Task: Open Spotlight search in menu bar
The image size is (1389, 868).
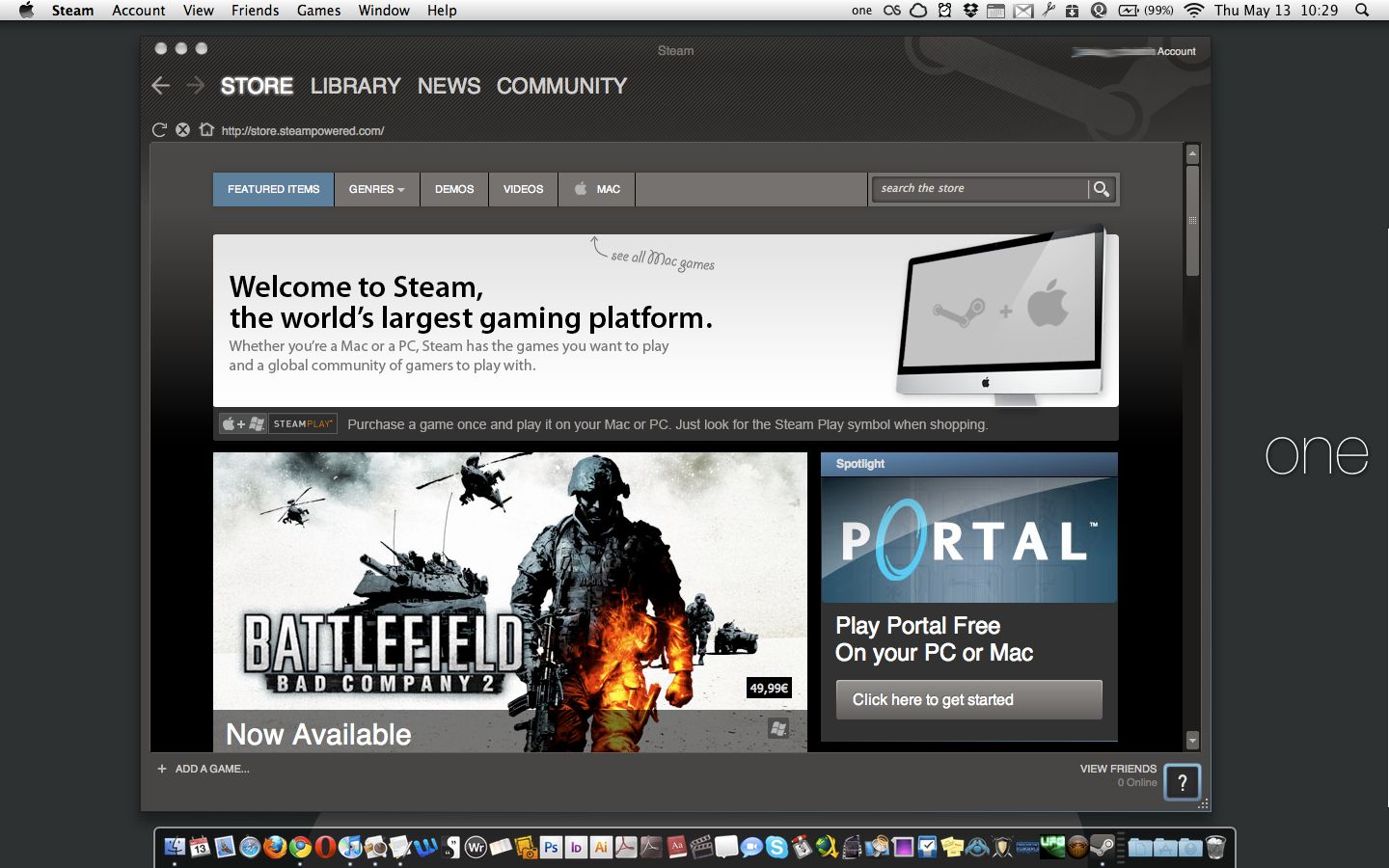Action: 1362,11
